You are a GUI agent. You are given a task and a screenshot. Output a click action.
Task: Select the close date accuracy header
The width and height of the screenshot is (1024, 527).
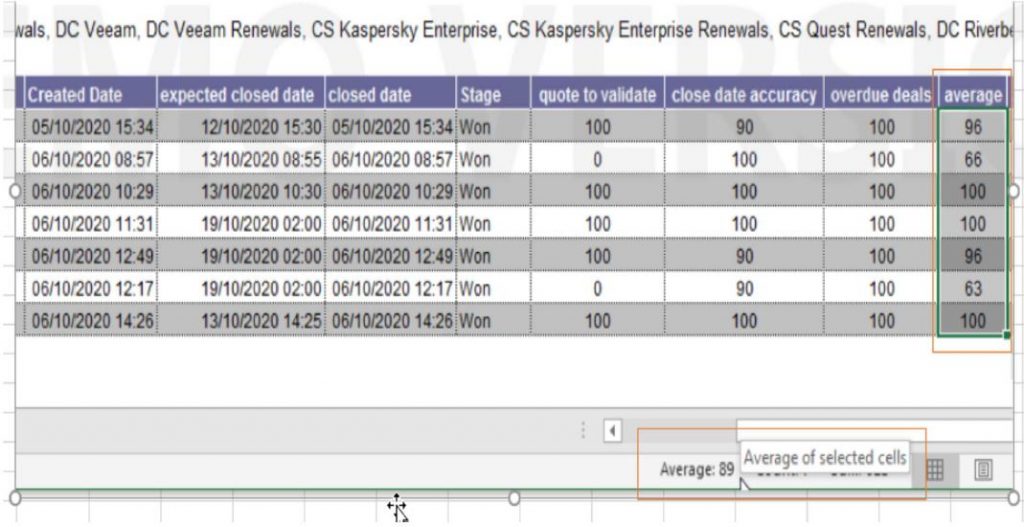pyautogui.click(x=743, y=95)
